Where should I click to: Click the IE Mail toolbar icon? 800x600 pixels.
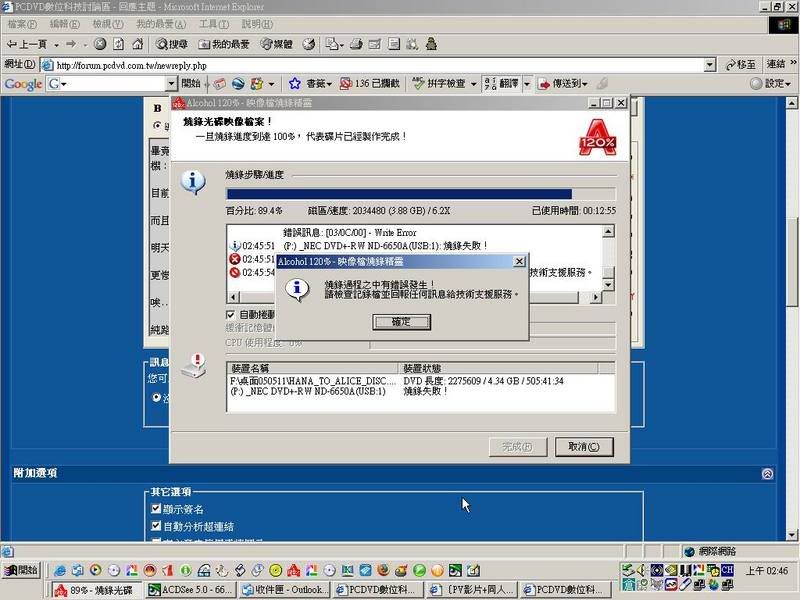point(334,44)
